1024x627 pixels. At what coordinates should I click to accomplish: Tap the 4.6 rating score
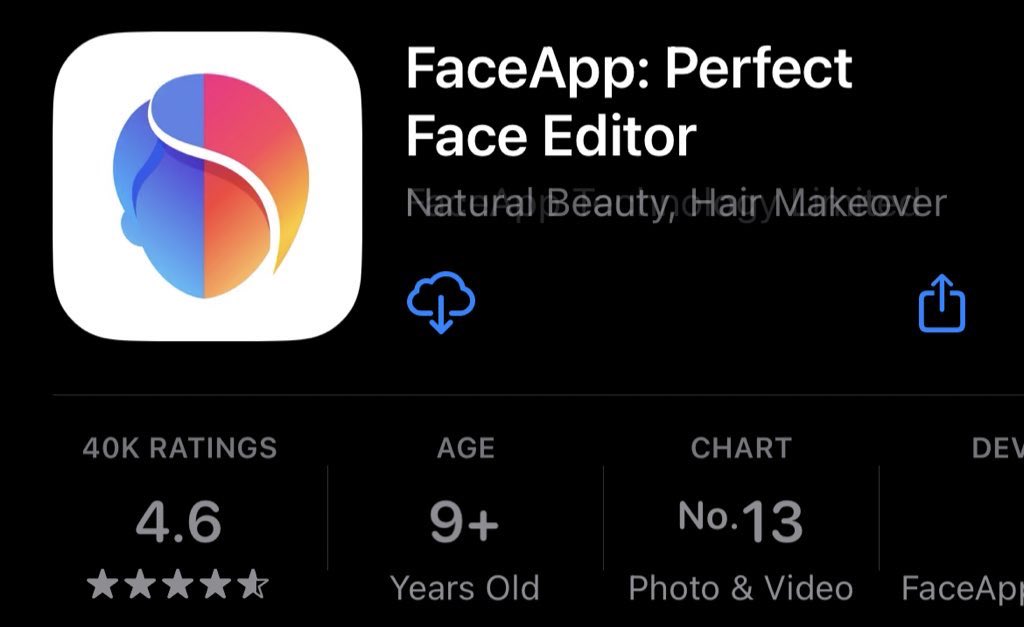click(178, 522)
